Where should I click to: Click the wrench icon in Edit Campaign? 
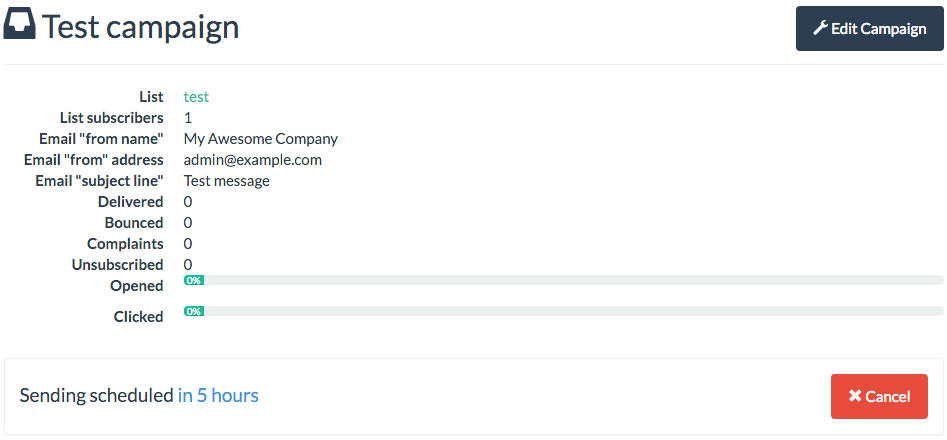coord(820,28)
